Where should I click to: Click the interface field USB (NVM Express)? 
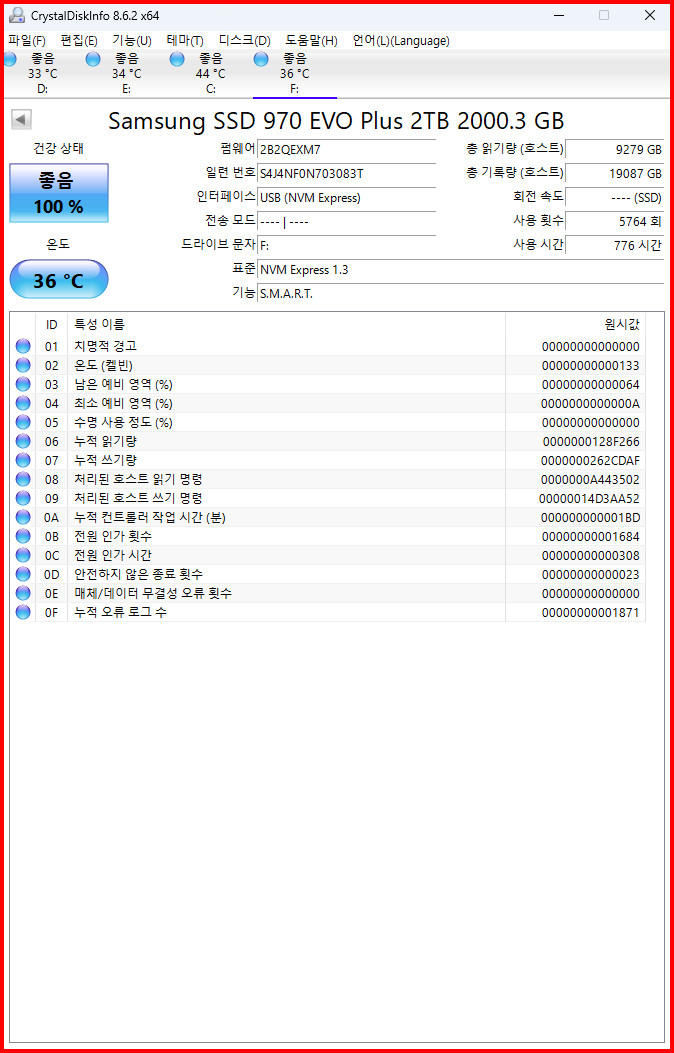(346, 197)
